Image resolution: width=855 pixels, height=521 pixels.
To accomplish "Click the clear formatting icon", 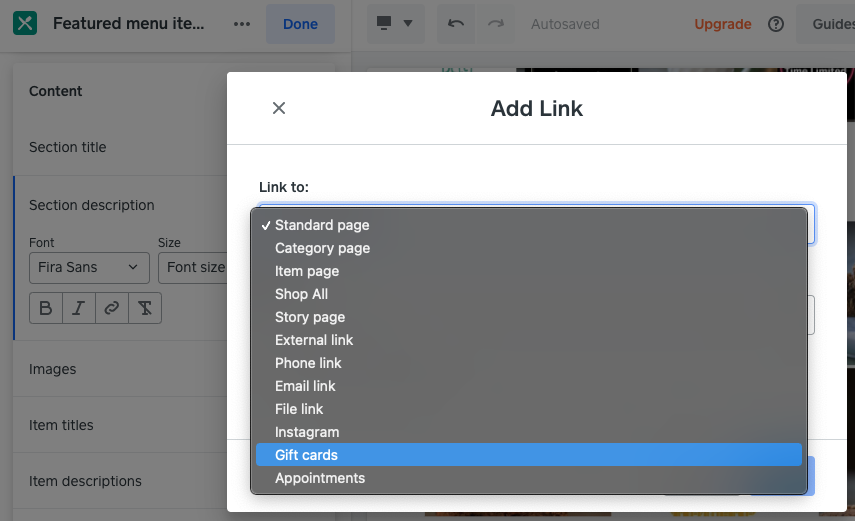I will tap(145, 308).
